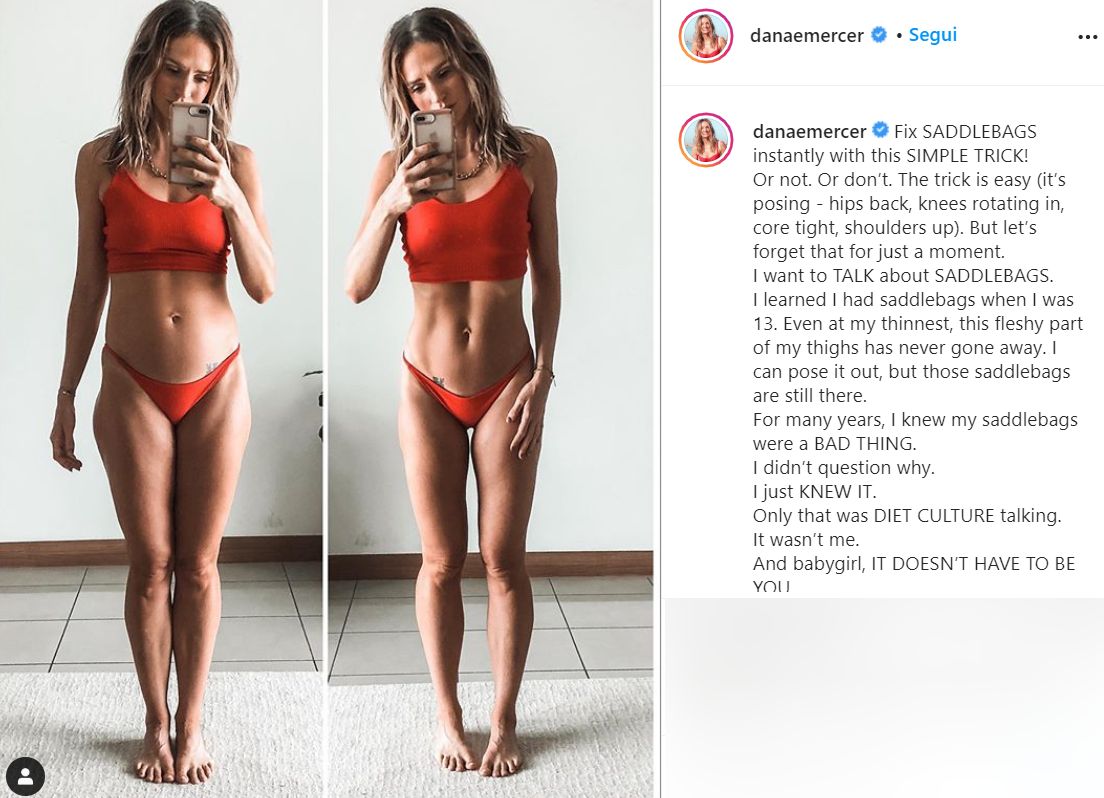Follow the account via Segui link

pyautogui.click(x=932, y=35)
